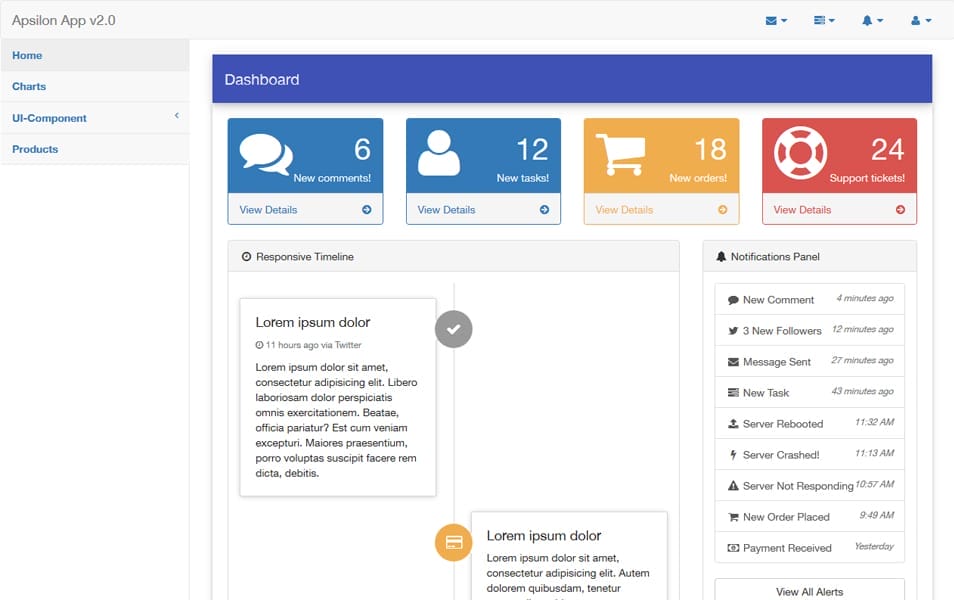Viewport: 954px width, 600px height.
Task: Select Charts in the sidebar
Action: click(28, 87)
